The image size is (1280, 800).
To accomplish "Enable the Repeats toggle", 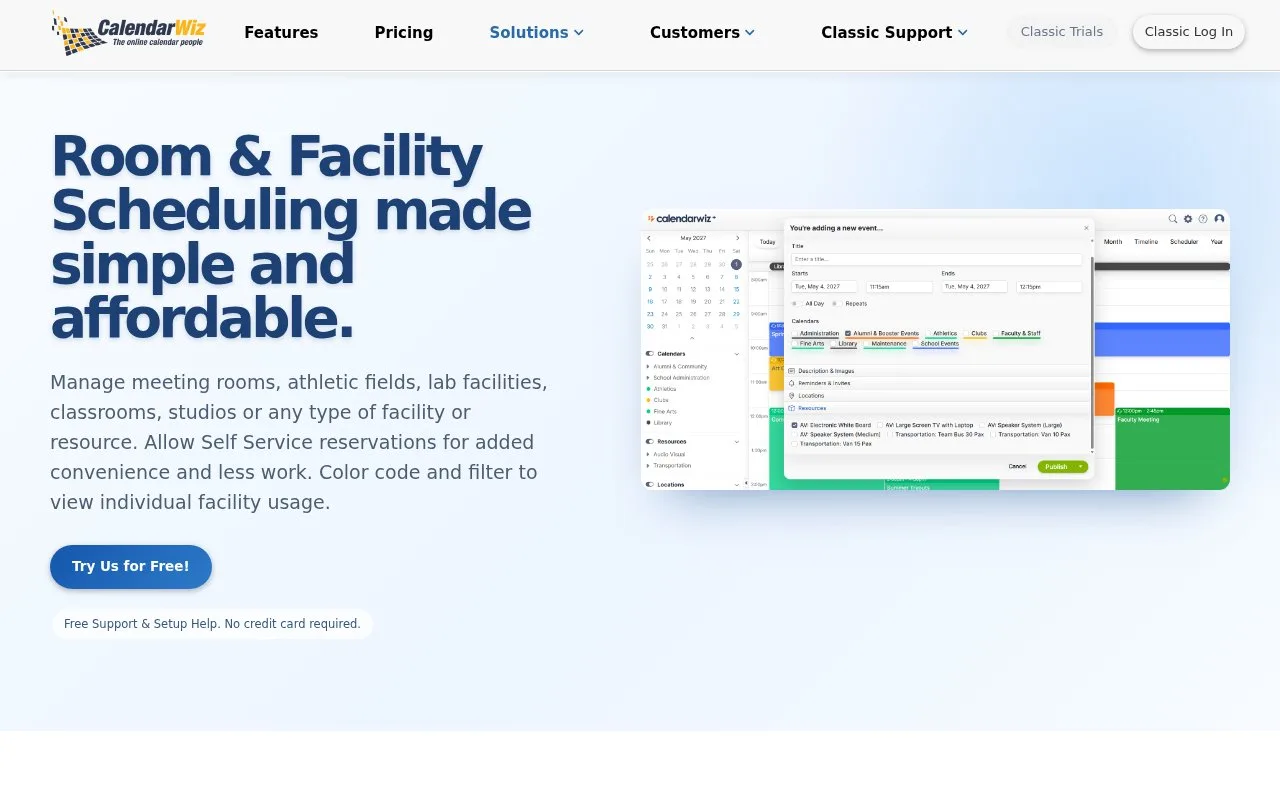I will click(837, 304).
